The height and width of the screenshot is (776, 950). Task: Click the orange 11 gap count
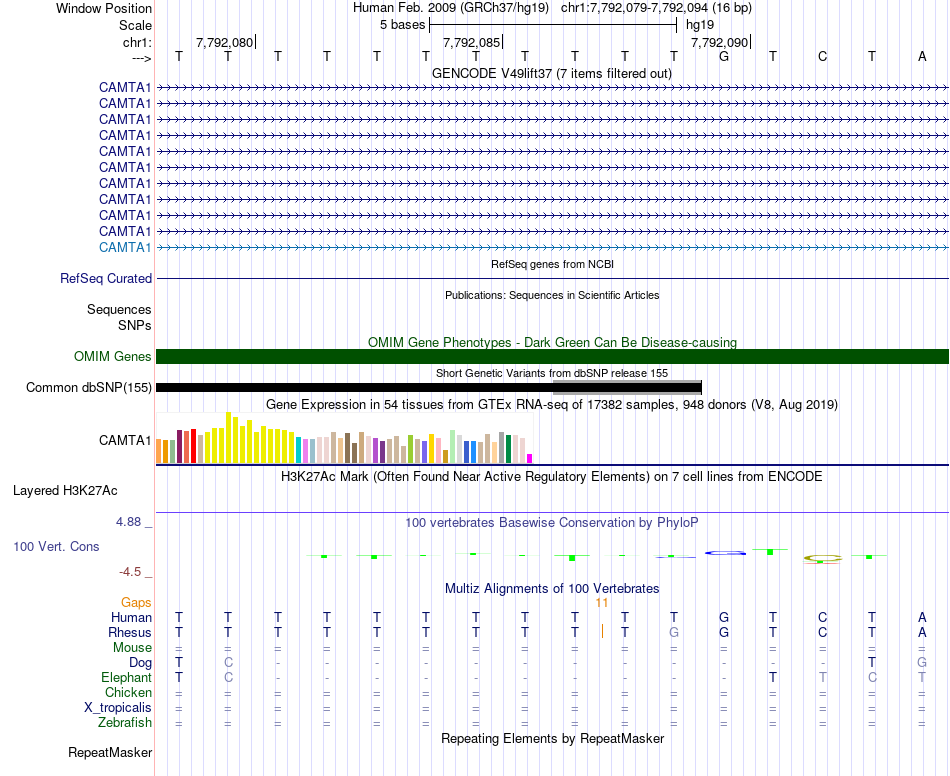point(601,602)
